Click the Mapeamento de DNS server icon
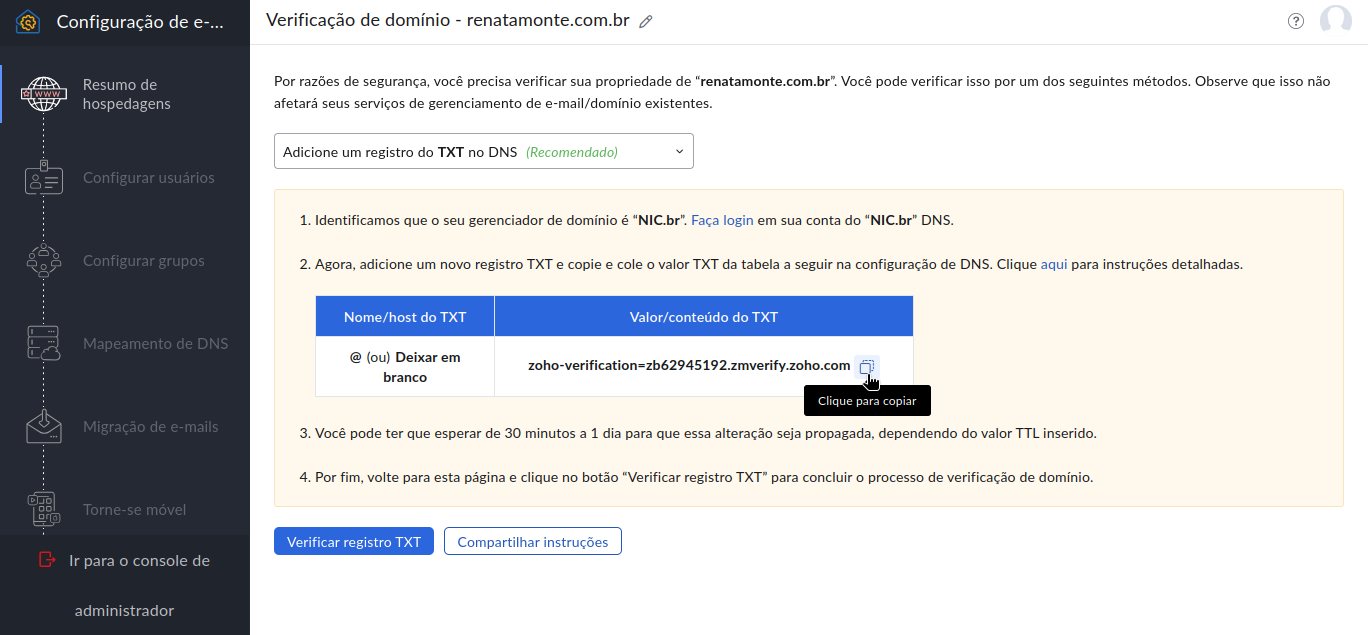Screen dimensions: 1368x635 (x=44, y=344)
